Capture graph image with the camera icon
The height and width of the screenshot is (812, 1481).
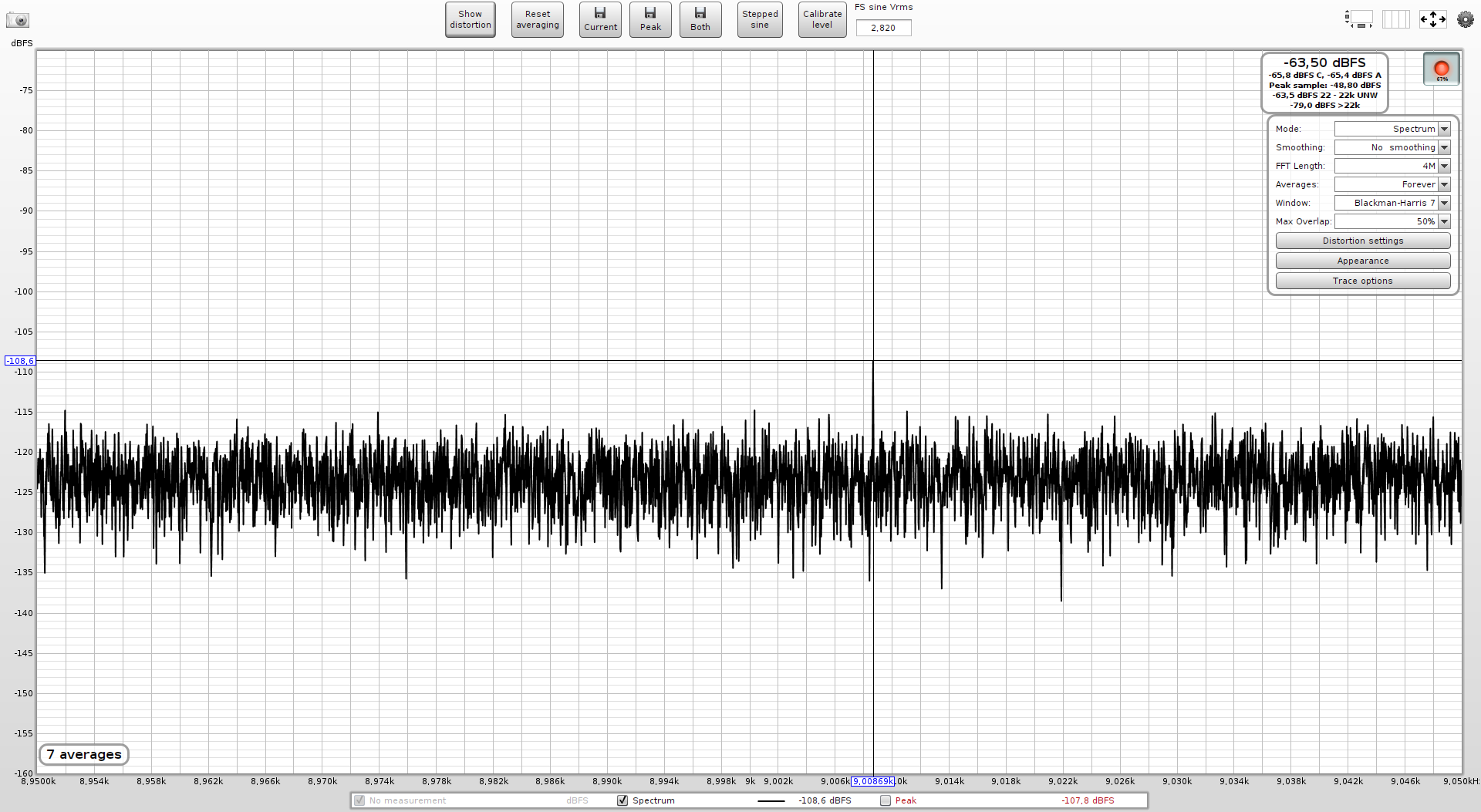(x=17, y=19)
